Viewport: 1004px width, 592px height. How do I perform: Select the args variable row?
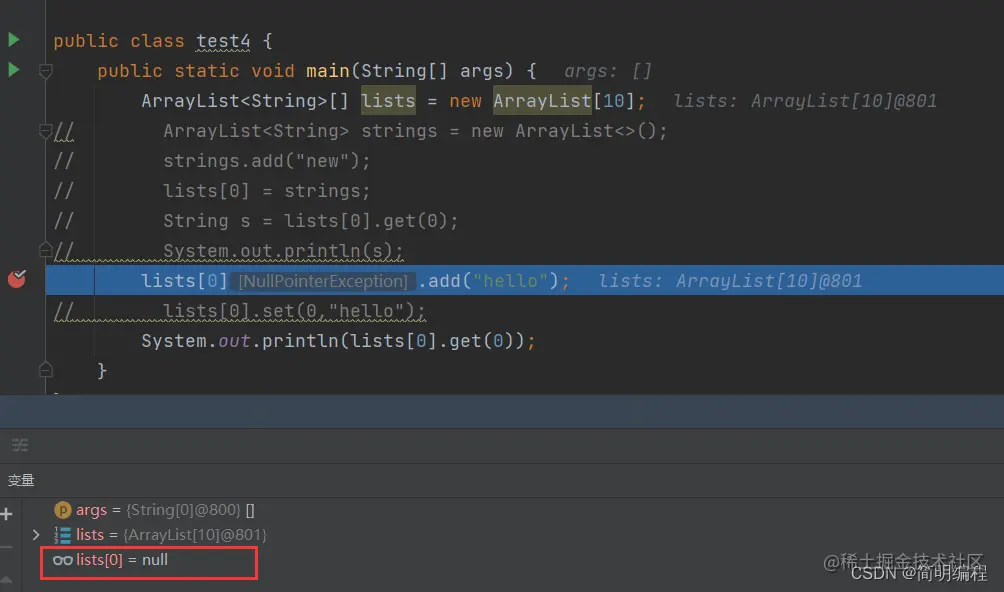point(154,510)
